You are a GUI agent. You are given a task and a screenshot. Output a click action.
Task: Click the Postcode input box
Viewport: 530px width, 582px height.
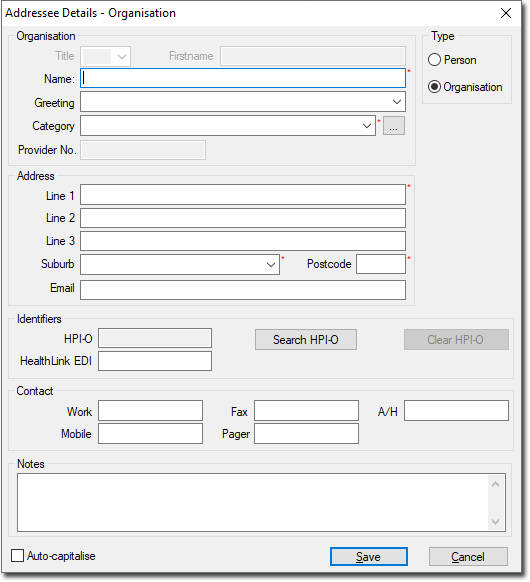(x=381, y=264)
